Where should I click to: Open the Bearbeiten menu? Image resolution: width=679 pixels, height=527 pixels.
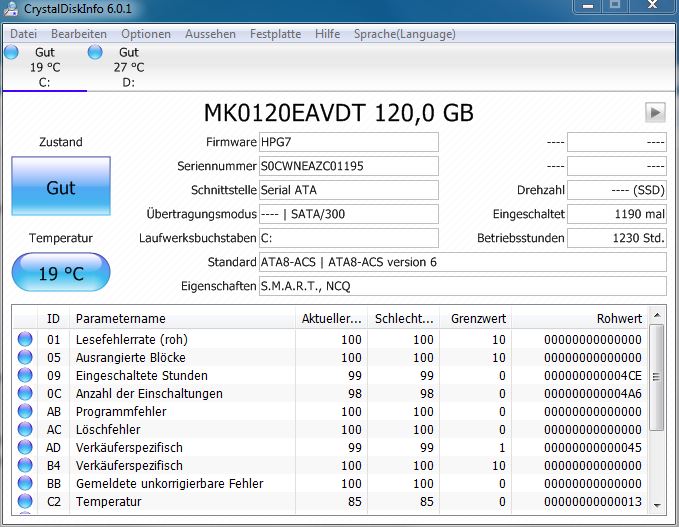[x=79, y=34]
